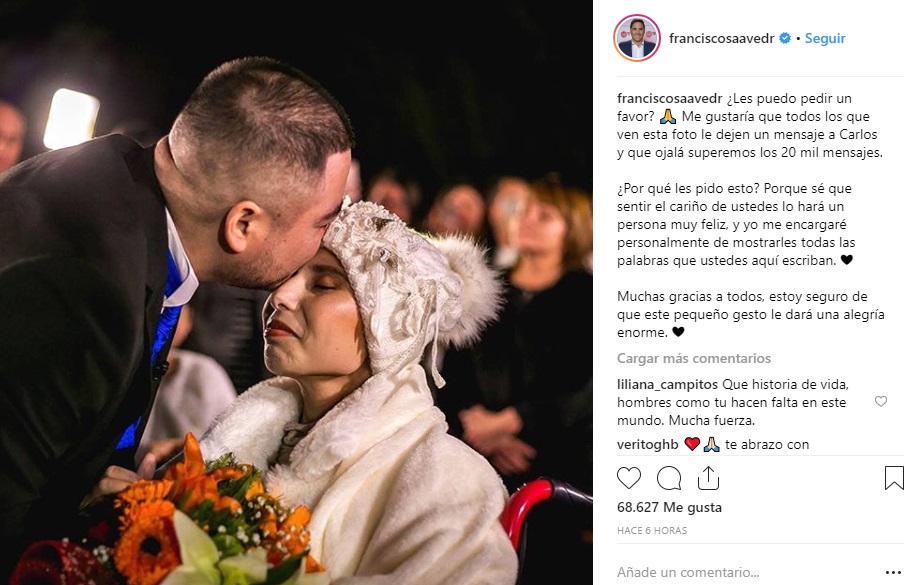This screenshot has width=910, height=585.
Task: View likes list at 68.627 Me gusta
Action: coord(669,507)
